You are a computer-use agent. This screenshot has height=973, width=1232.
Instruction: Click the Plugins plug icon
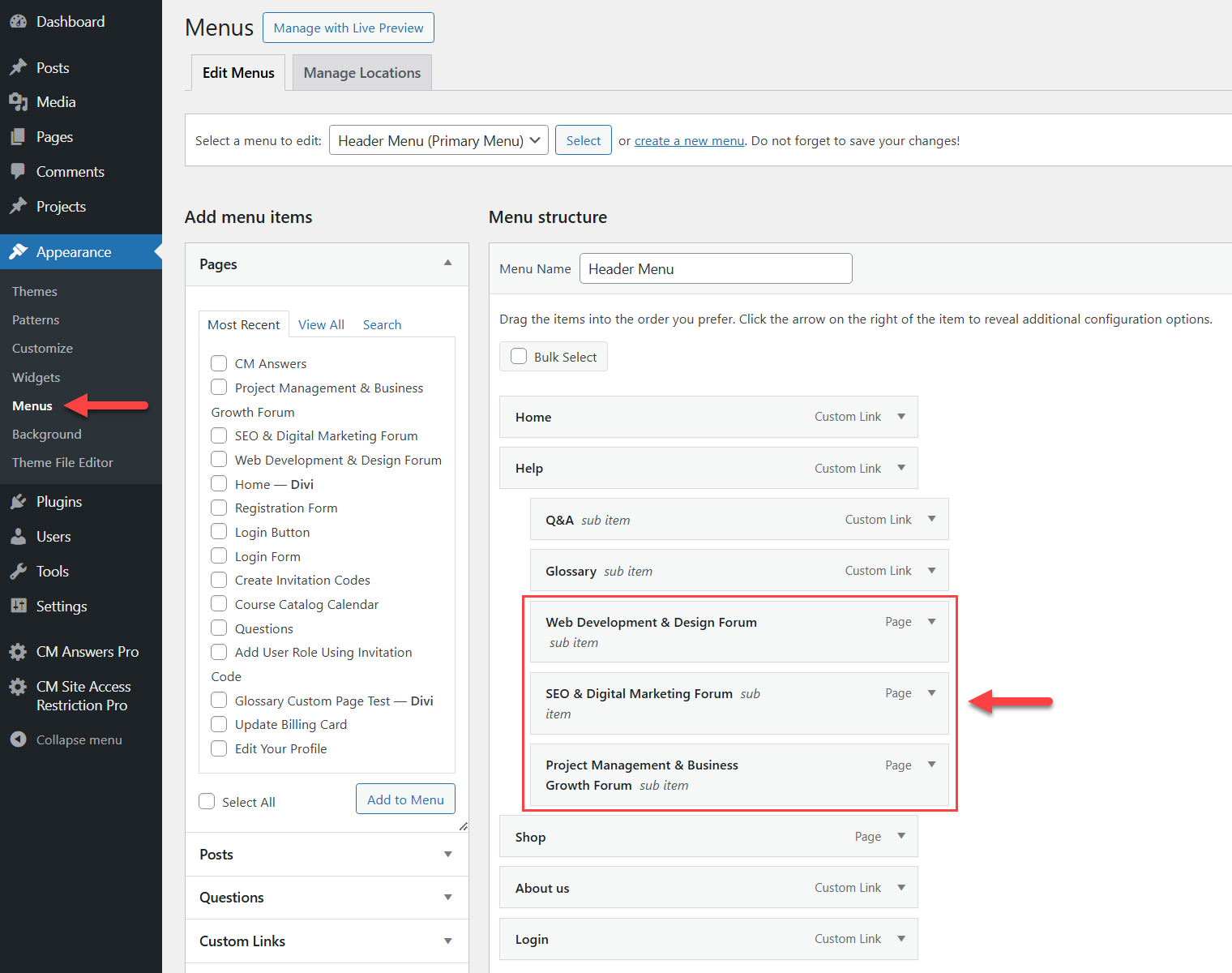coord(18,502)
